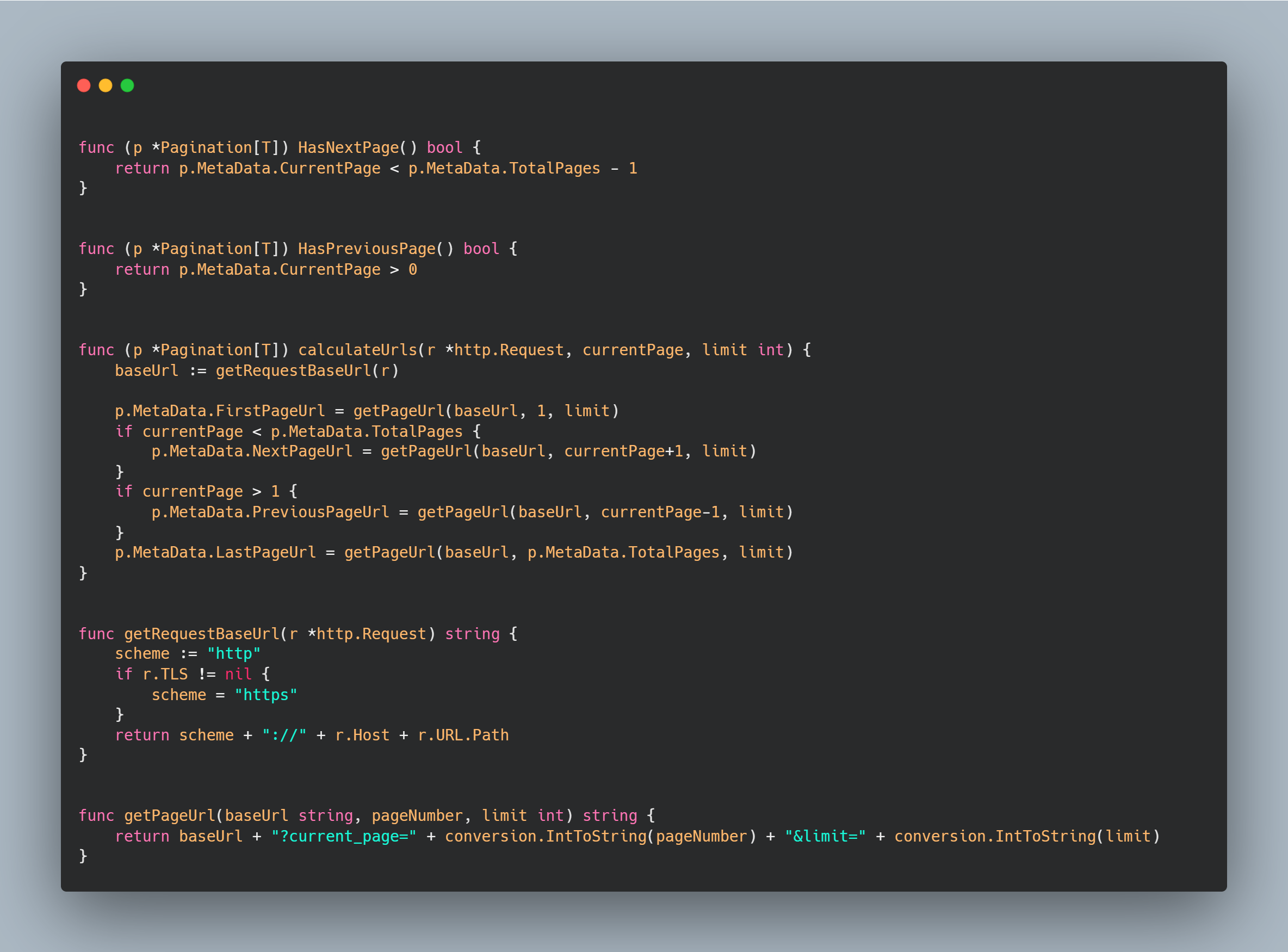Click the HasNextPage function name
Screen dimensions: 1288x952
coord(349,147)
